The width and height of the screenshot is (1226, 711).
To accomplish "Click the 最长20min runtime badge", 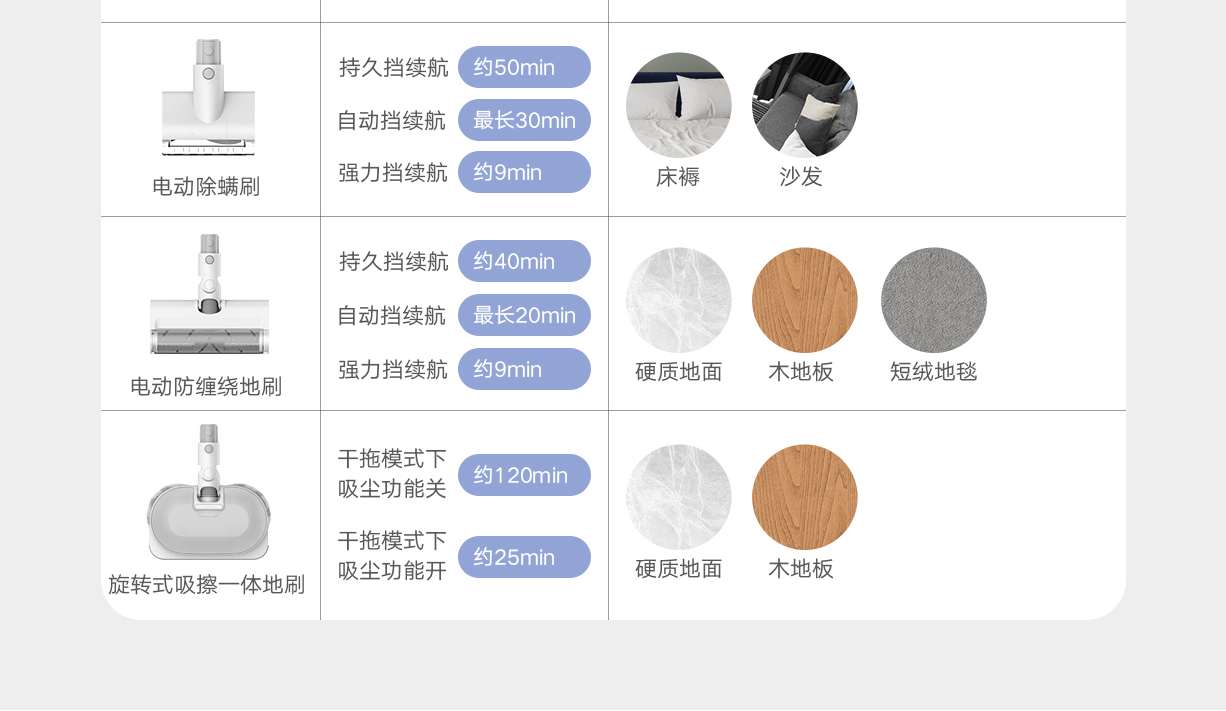I will [524, 315].
